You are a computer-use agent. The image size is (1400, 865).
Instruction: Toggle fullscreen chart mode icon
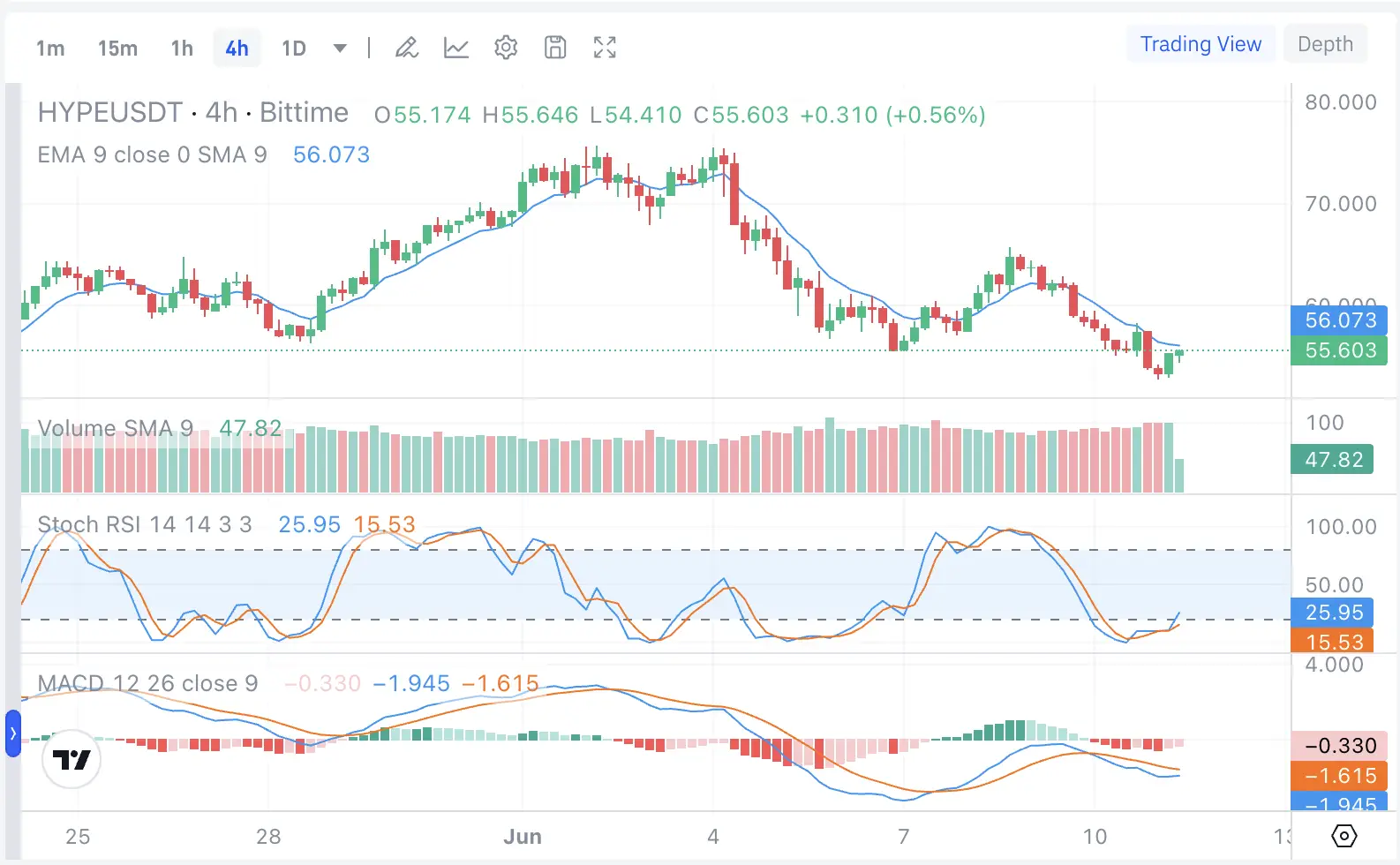coord(605,48)
